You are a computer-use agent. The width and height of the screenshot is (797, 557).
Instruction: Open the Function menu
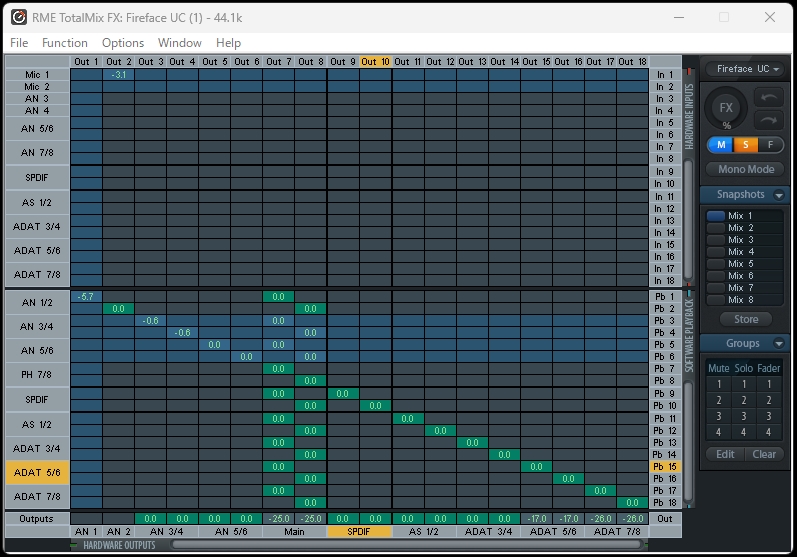[65, 43]
